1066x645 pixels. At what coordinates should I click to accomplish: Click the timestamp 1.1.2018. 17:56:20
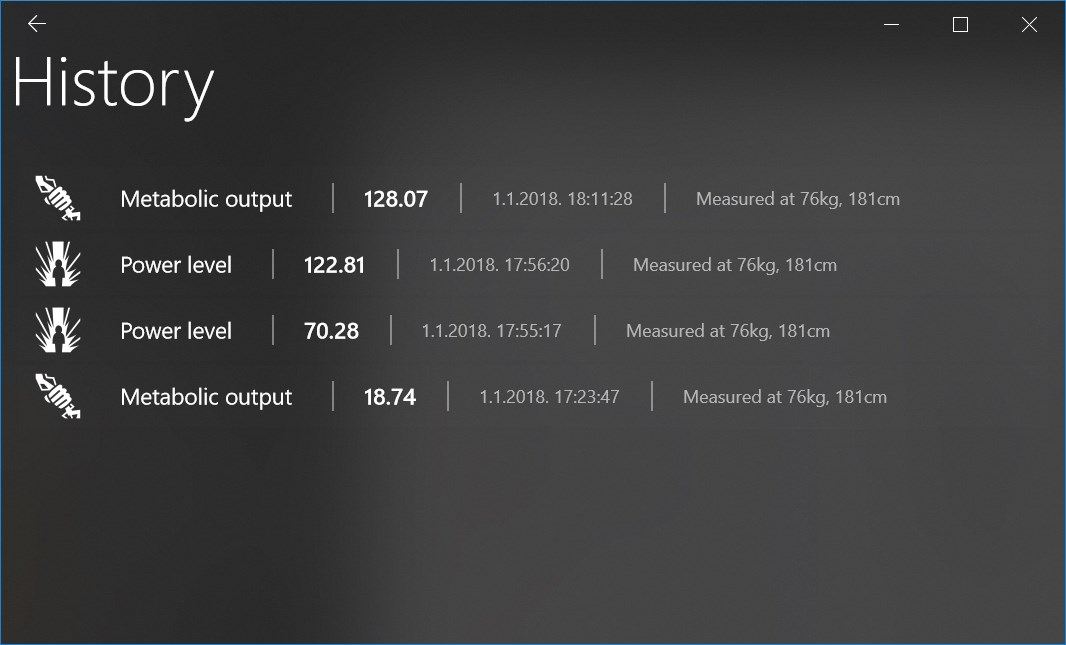499,265
